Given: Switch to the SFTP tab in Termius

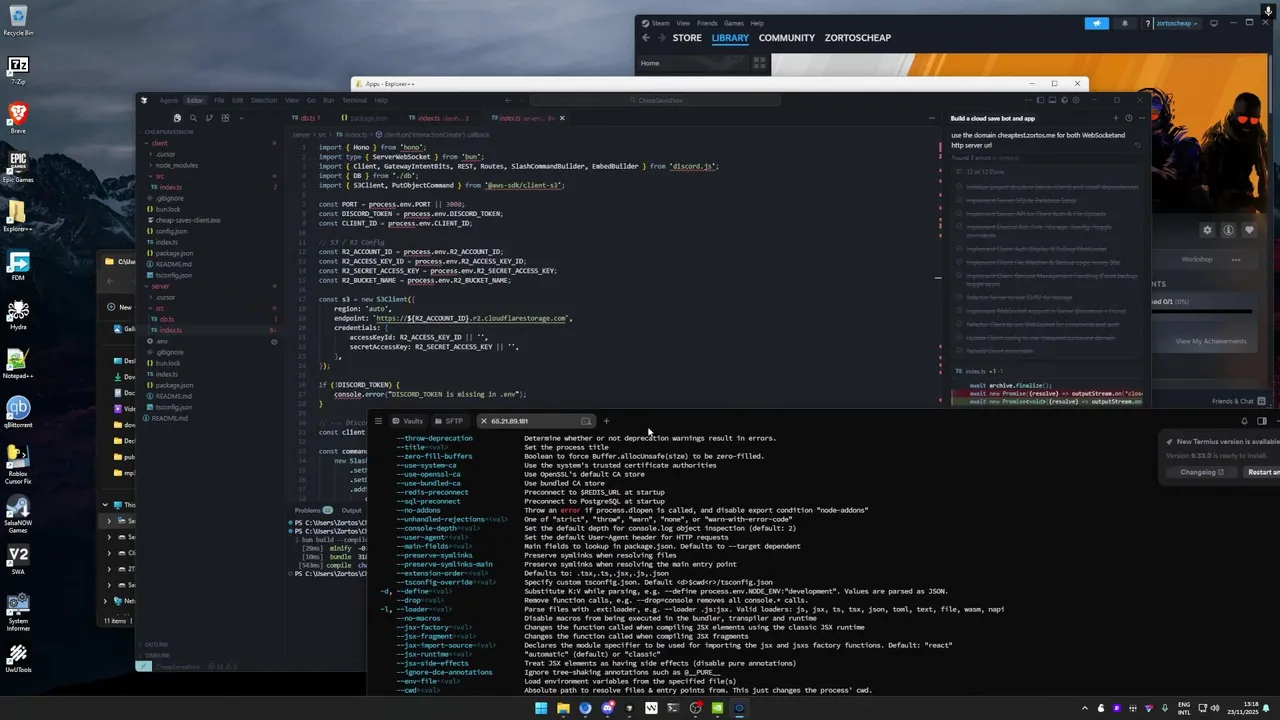Looking at the screenshot, I should click(x=450, y=421).
